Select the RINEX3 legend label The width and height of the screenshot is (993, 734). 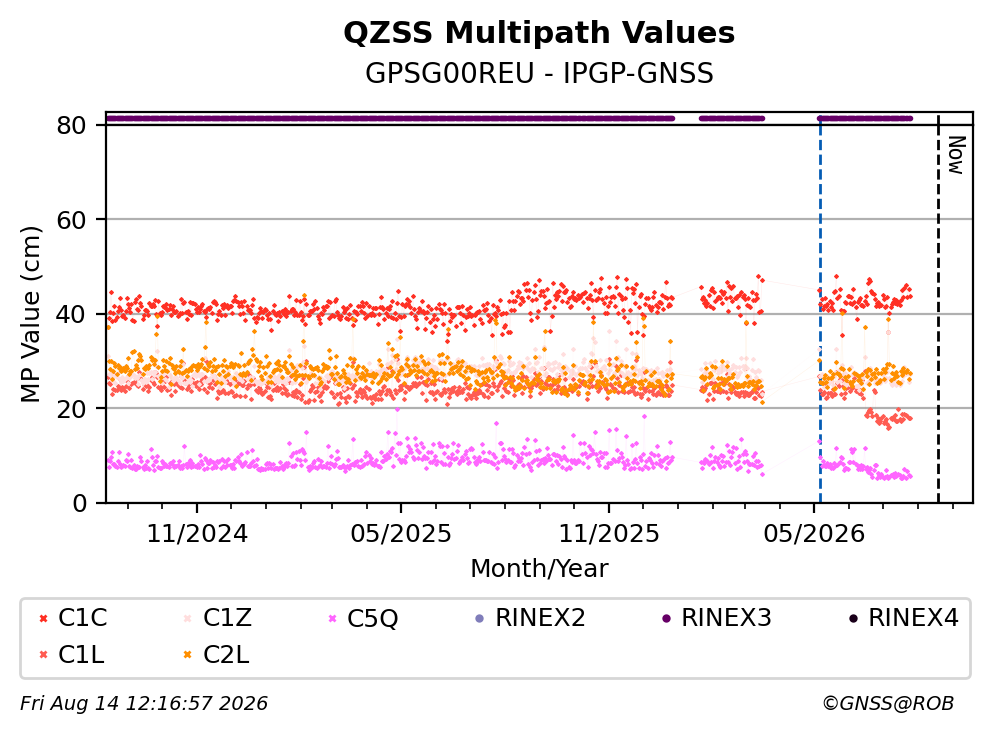click(726, 618)
